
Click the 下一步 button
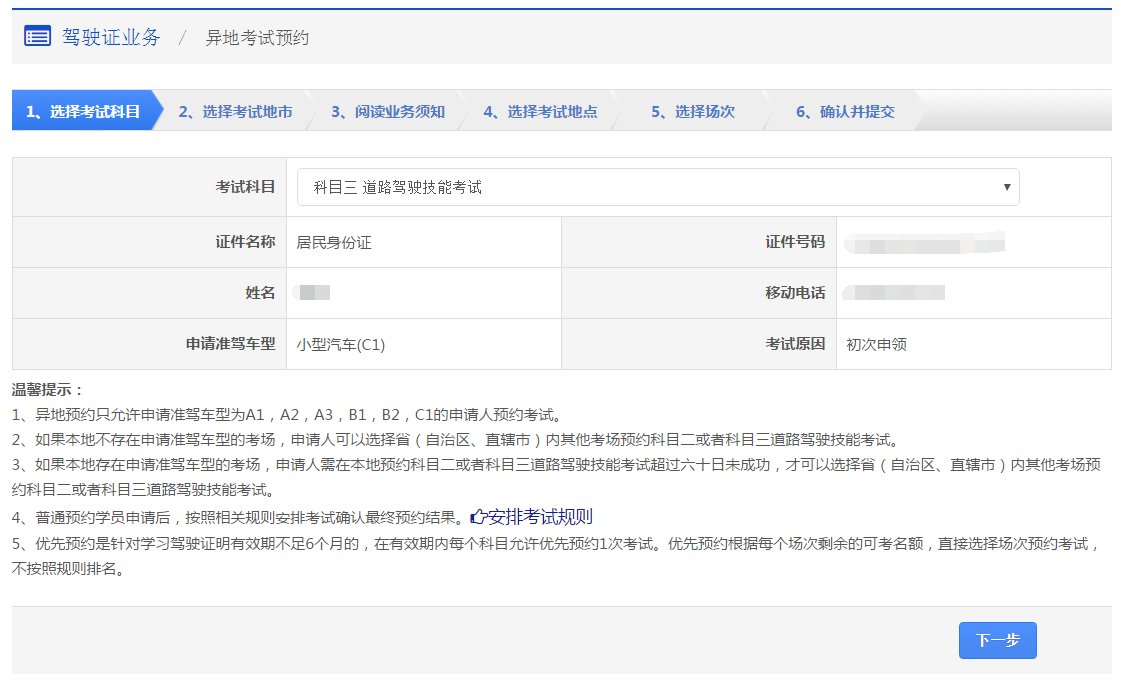click(997, 641)
